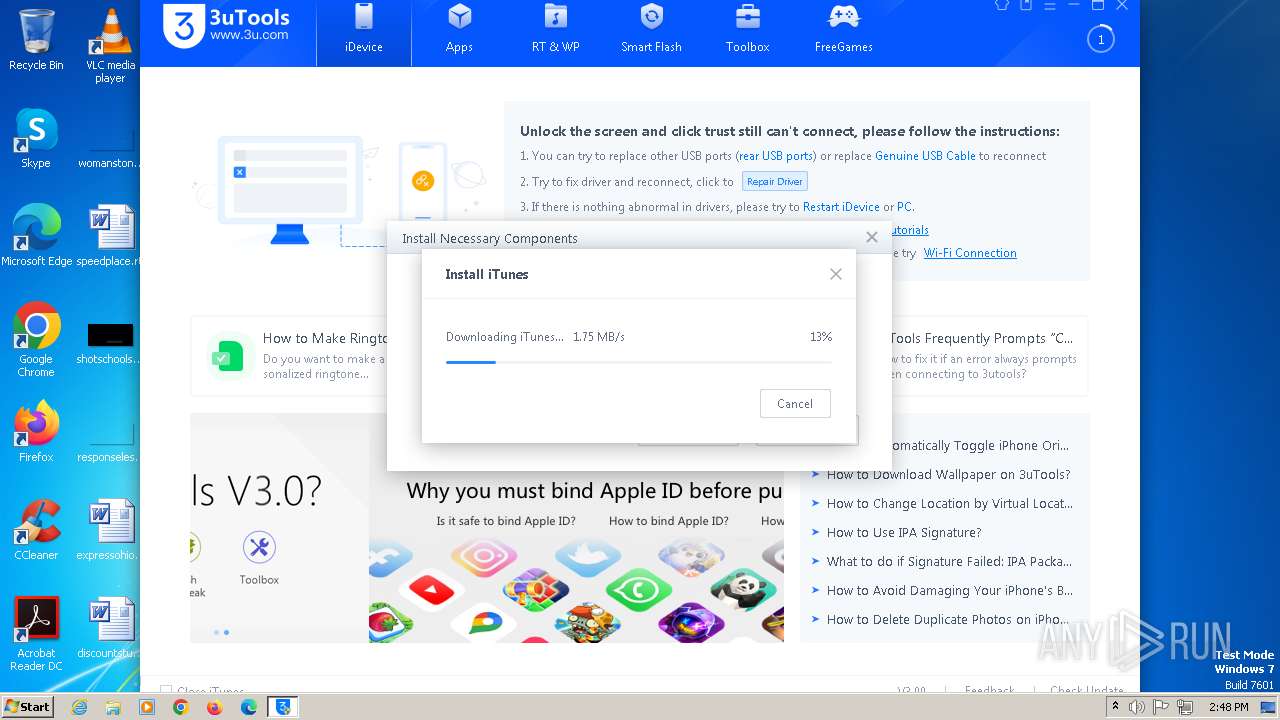The height and width of the screenshot is (720, 1280).
Task: Click the Repair Driver button
Action: click(x=774, y=182)
